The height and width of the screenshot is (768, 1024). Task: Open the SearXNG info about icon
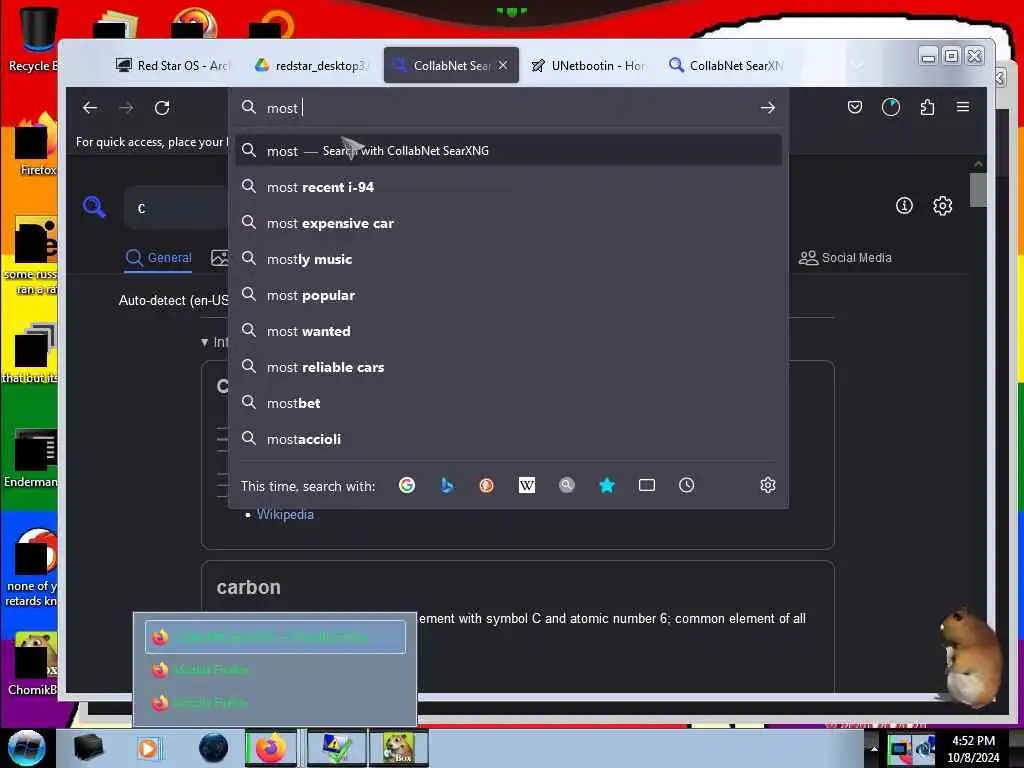click(x=904, y=206)
